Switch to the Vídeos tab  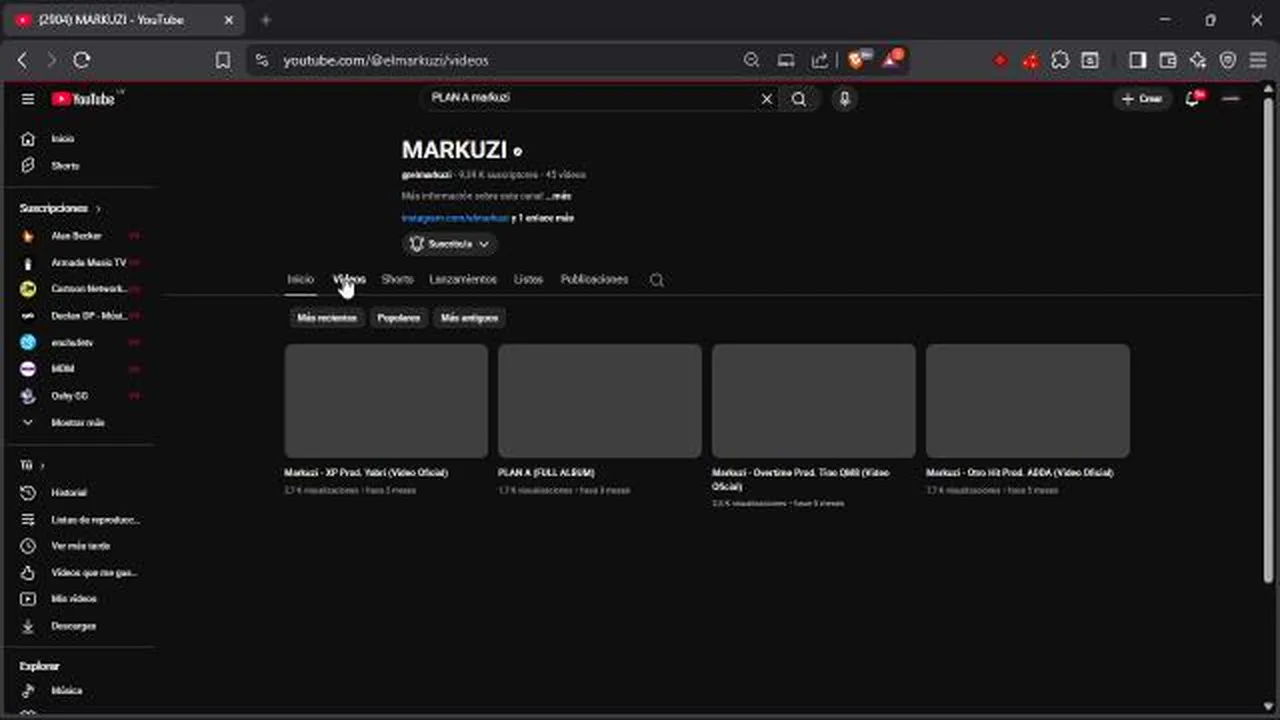click(x=349, y=280)
